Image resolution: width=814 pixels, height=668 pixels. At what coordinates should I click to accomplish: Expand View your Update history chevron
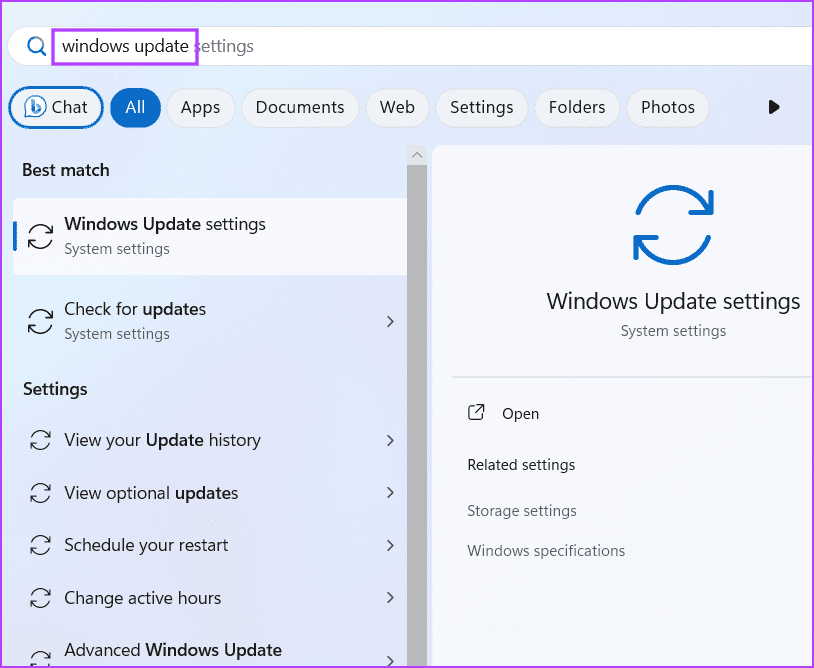point(390,440)
